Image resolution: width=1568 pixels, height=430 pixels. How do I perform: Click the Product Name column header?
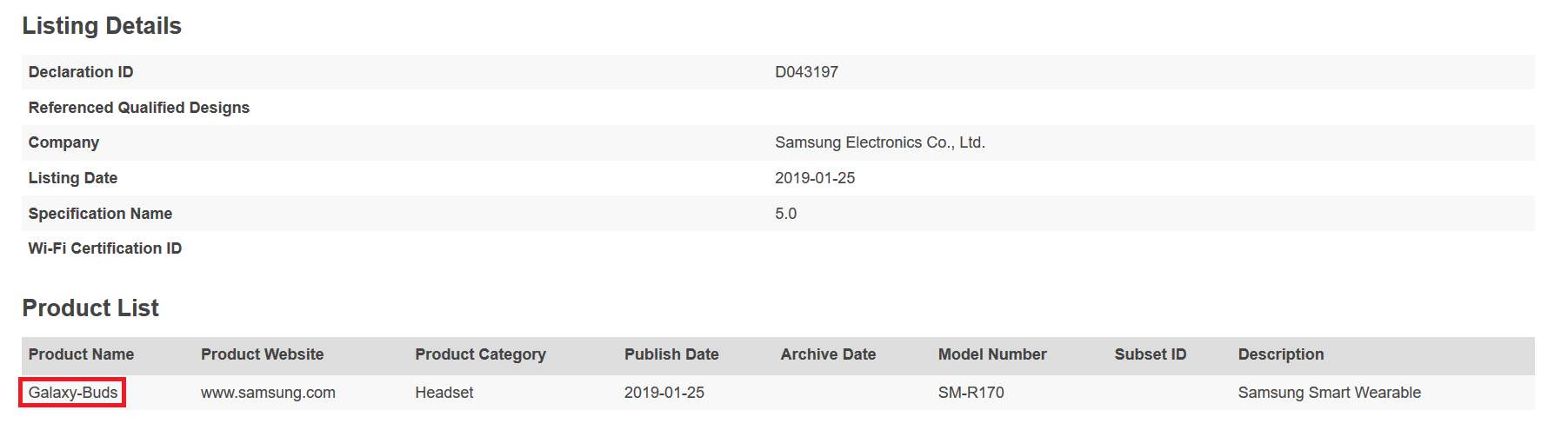[81, 354]
